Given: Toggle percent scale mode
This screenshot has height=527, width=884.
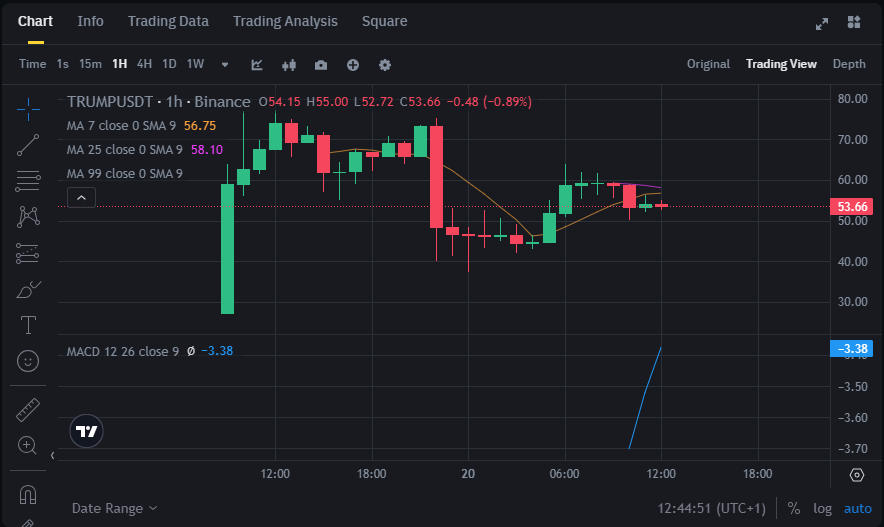Looking at the screenshot, I should point(794,508).
